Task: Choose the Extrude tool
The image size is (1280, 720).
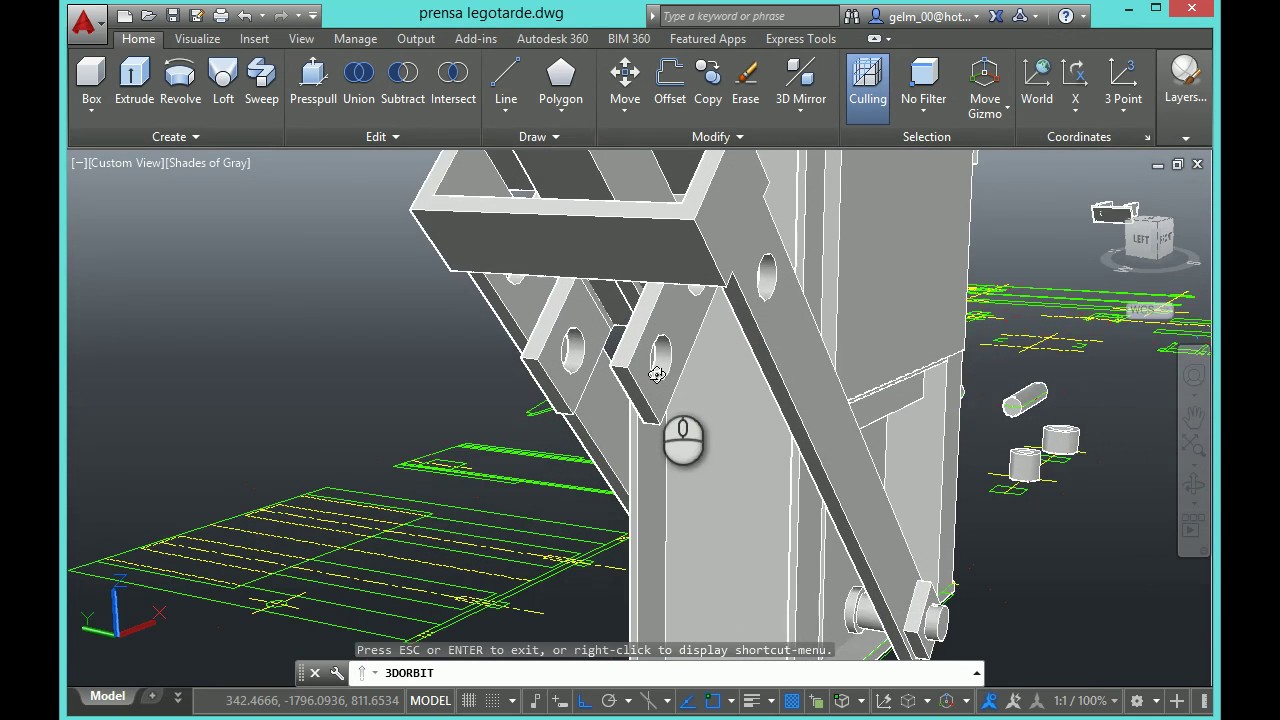Action: point(134,82)
